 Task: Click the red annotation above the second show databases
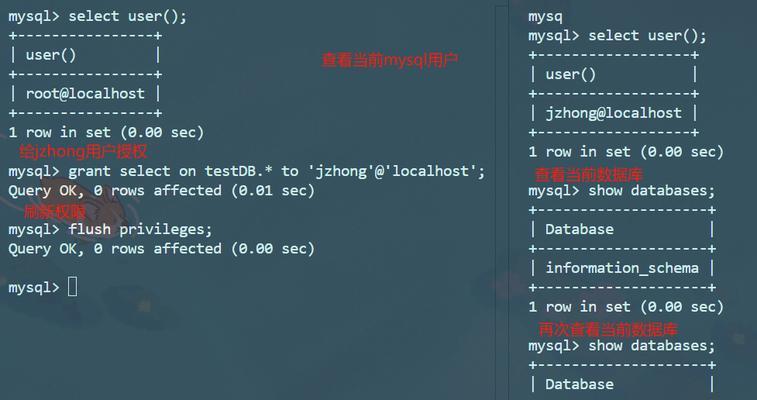pyautogui.click(x=608, y=330)
